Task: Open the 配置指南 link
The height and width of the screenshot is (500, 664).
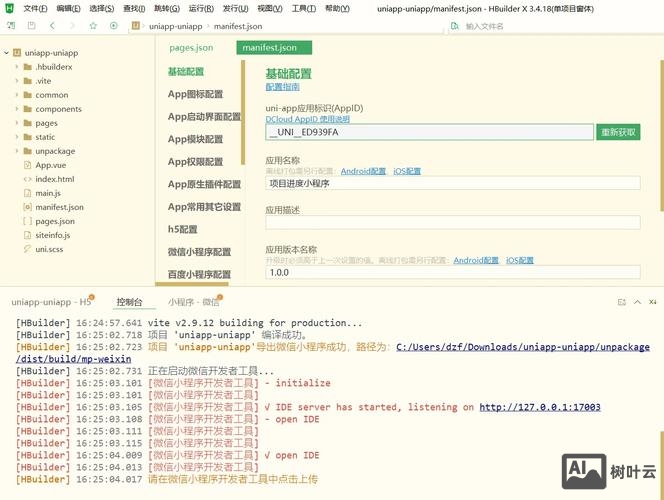Action: tap(282, 87)
